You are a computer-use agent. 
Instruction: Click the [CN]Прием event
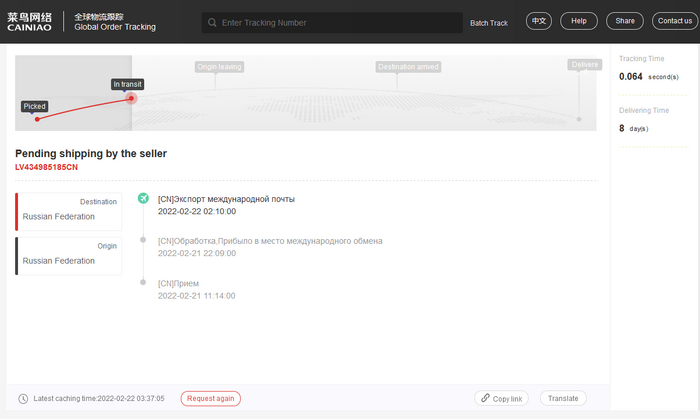(178, 283)
